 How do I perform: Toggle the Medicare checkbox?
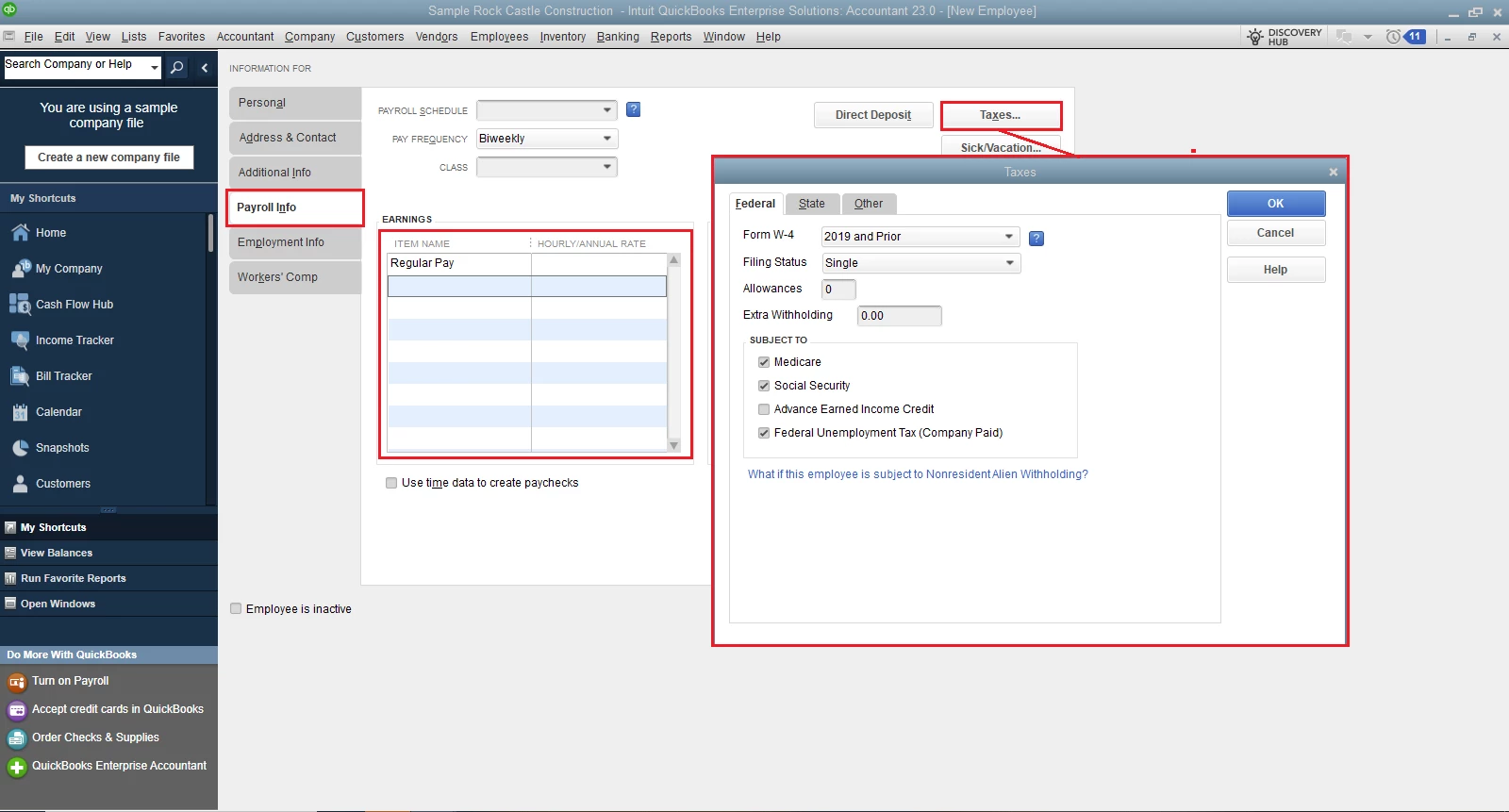pyautogui.click(x=764, y=362)
